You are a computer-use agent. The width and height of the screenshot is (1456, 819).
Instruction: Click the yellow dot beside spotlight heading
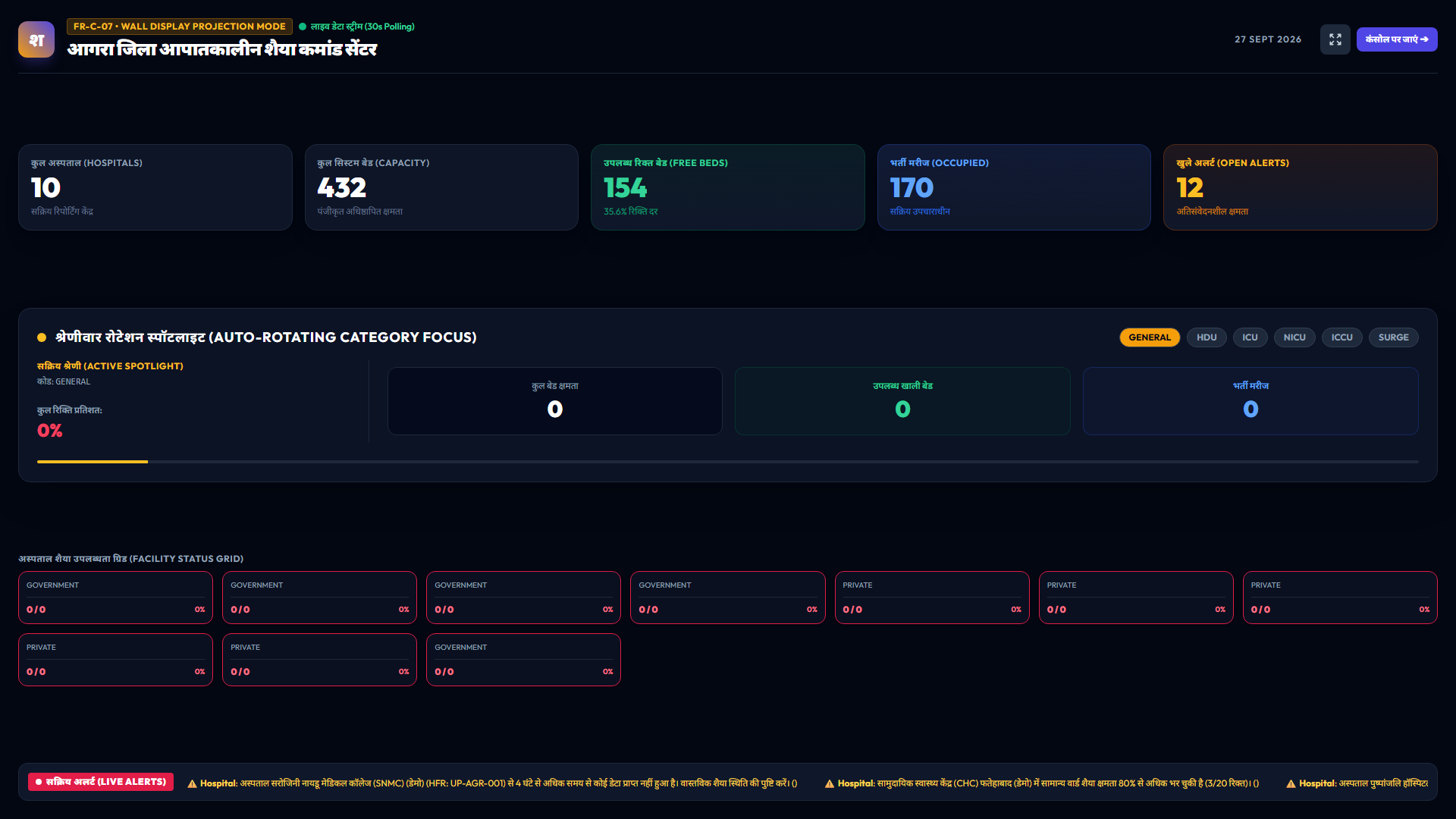tap(42, 337)
